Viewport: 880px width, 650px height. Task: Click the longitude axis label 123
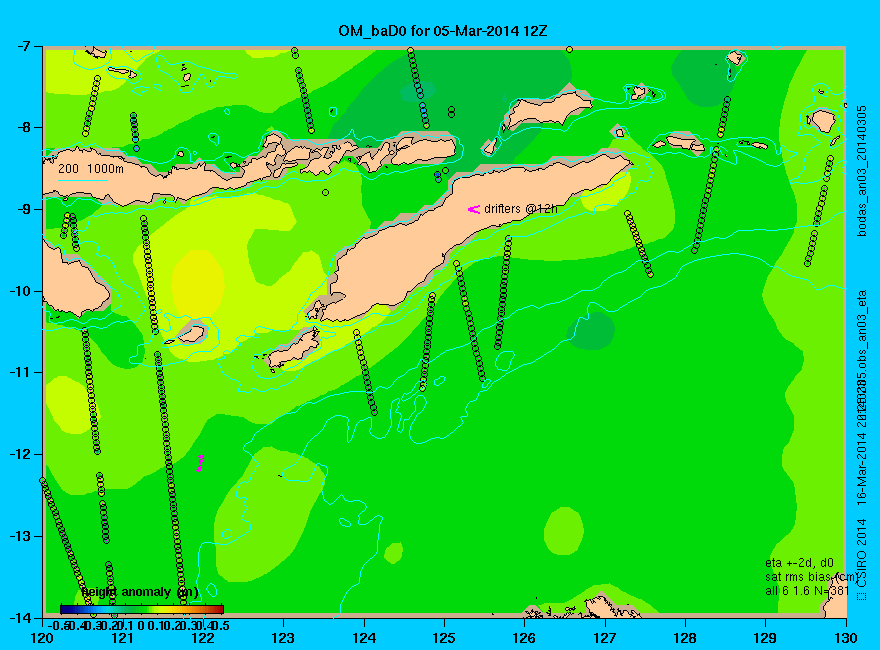283,638
